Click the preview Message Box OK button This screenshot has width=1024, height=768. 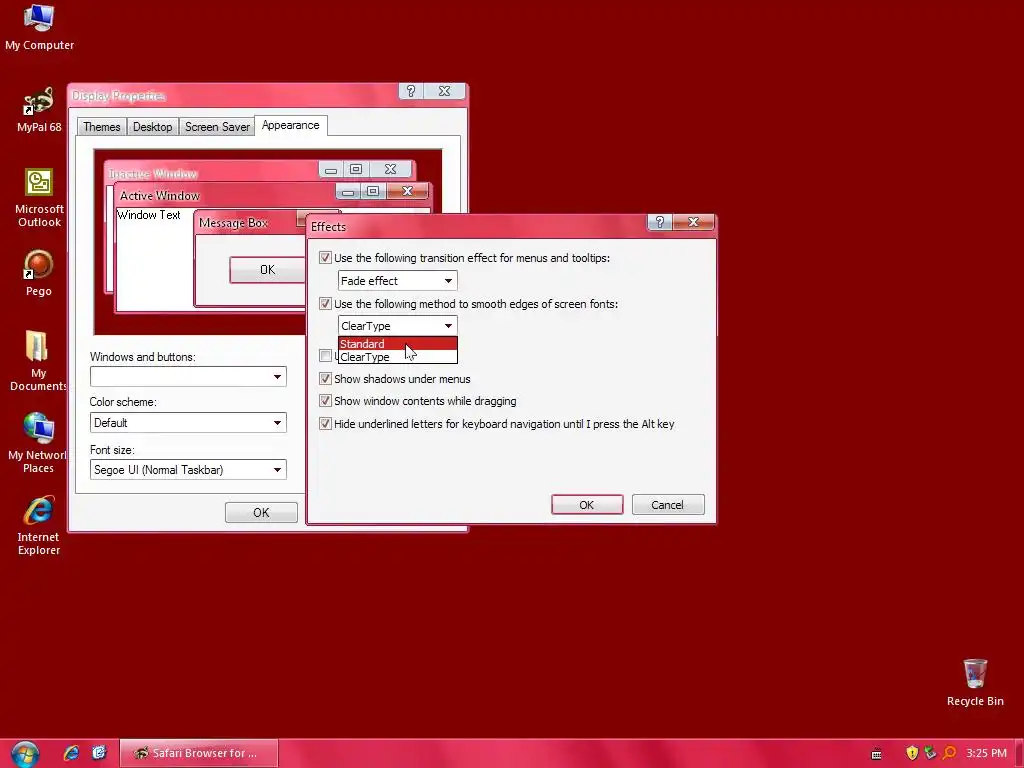[x=267, y=270]
